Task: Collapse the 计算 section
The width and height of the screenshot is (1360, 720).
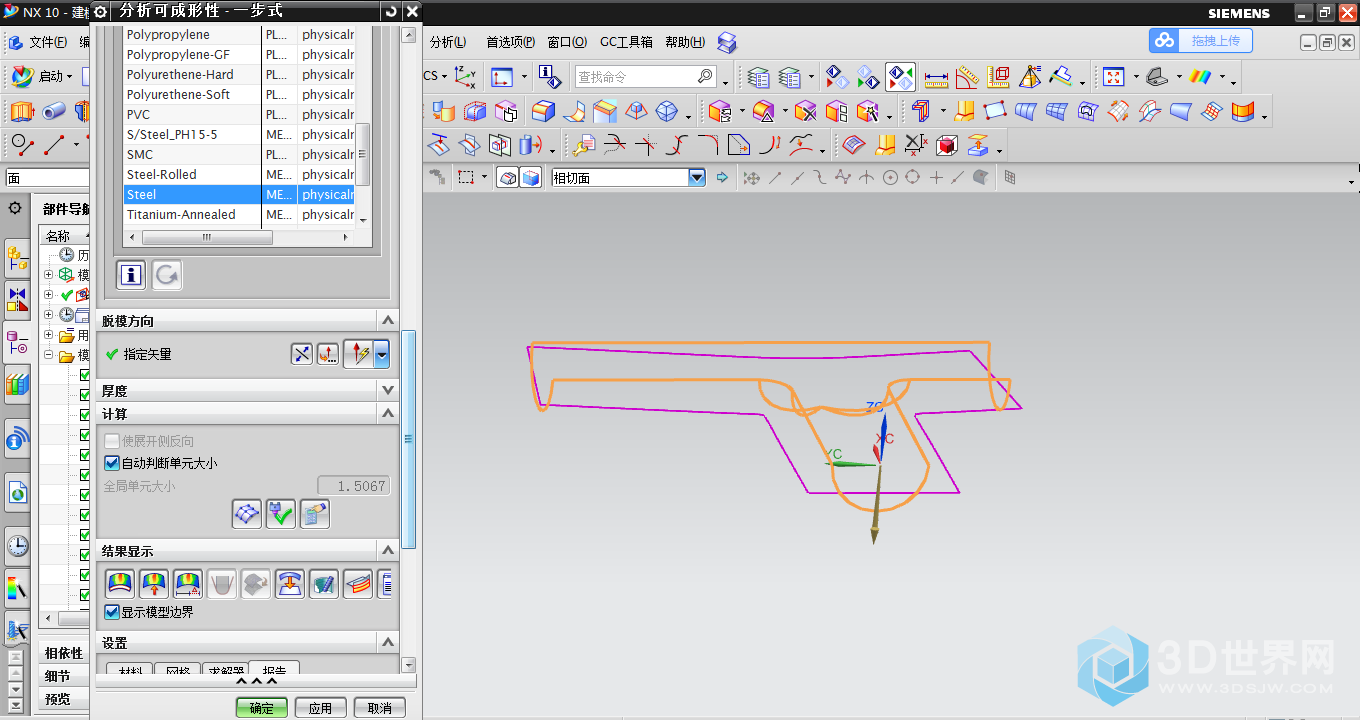Action: point(388,413)
